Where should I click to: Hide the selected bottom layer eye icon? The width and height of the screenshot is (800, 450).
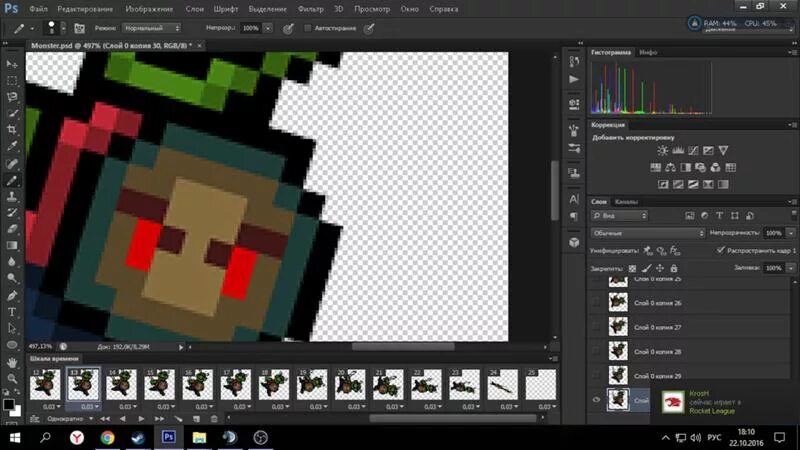point(596,400)
